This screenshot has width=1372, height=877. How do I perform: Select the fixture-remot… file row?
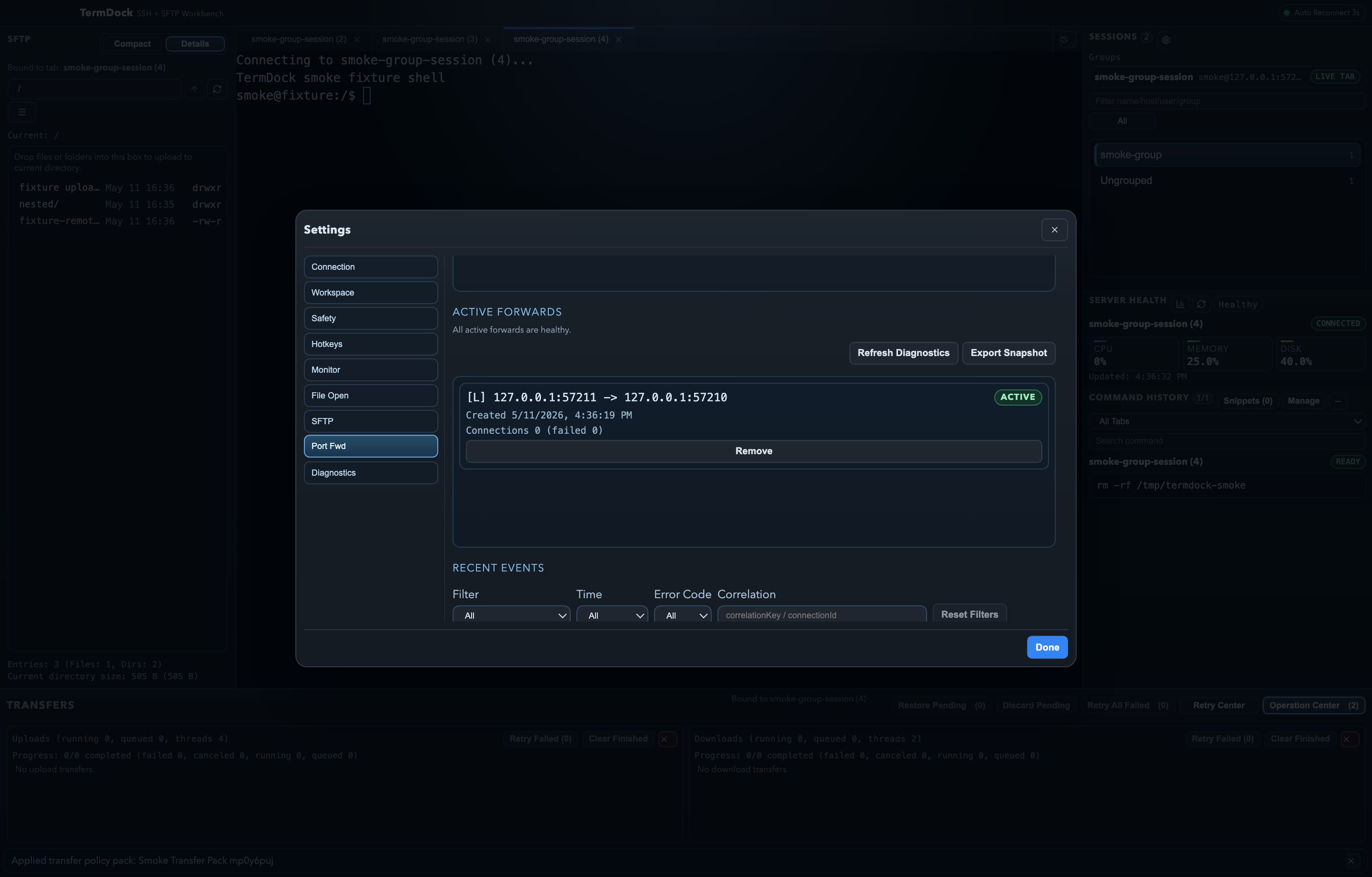pyautogui.click(x=120, y=221)
